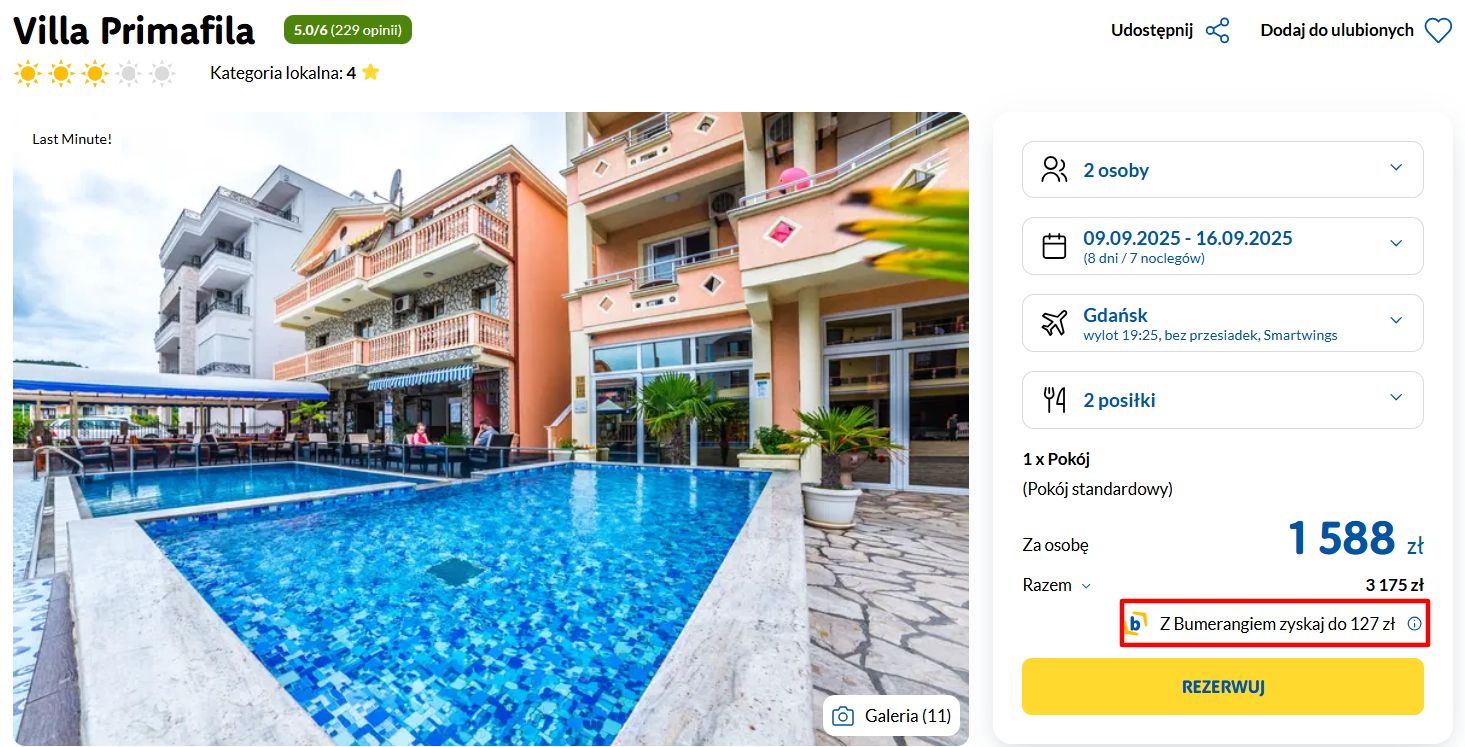Click the share icon next to Udostępnij
This screenshot has width=1465, height=747.
click(1217, 30)
